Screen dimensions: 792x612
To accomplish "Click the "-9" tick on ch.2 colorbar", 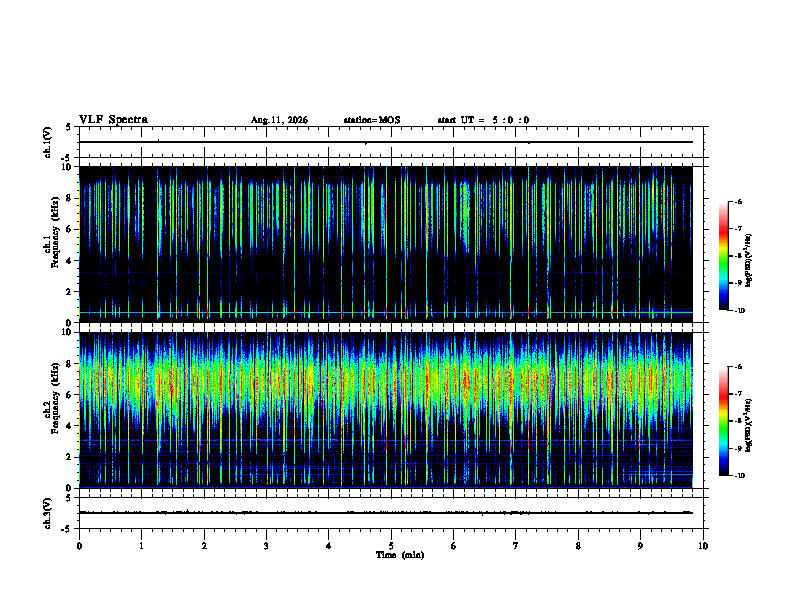I will pyautogui.click(x=738, y=448).
